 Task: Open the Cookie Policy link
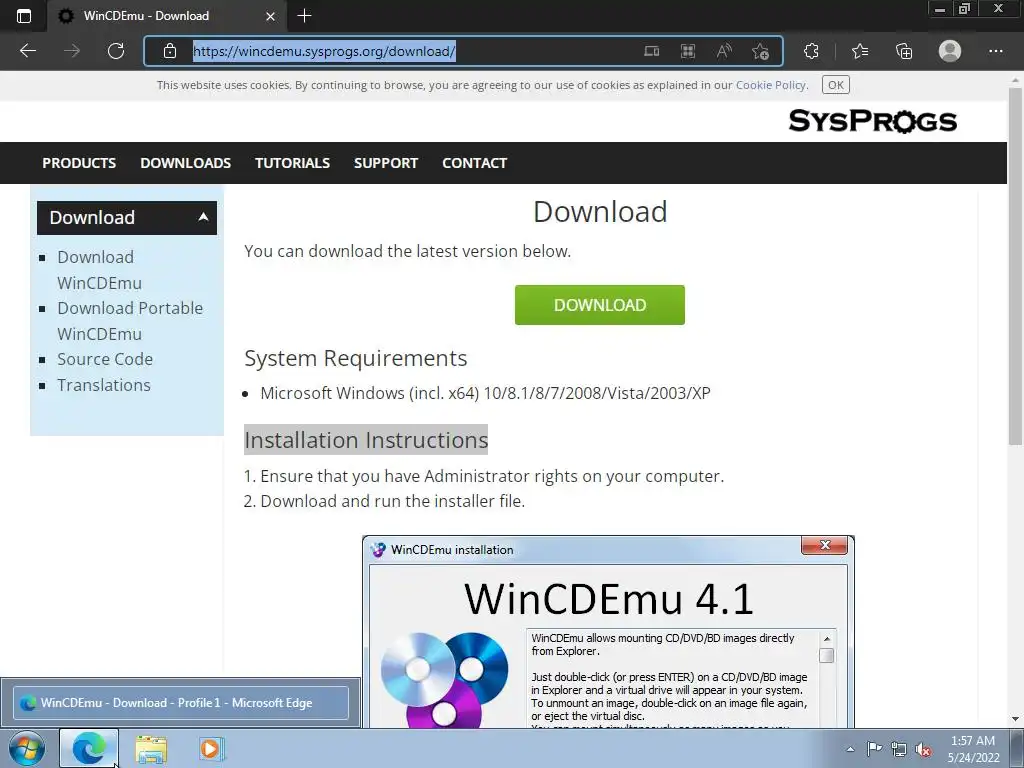point(771,85)
